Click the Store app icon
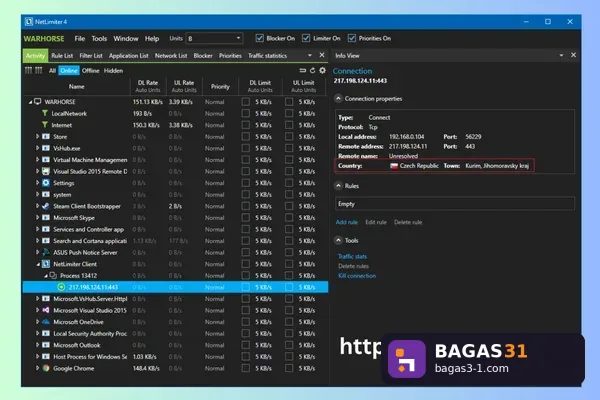The width and height of the screenshot is (600, 400). pos(46,137)
